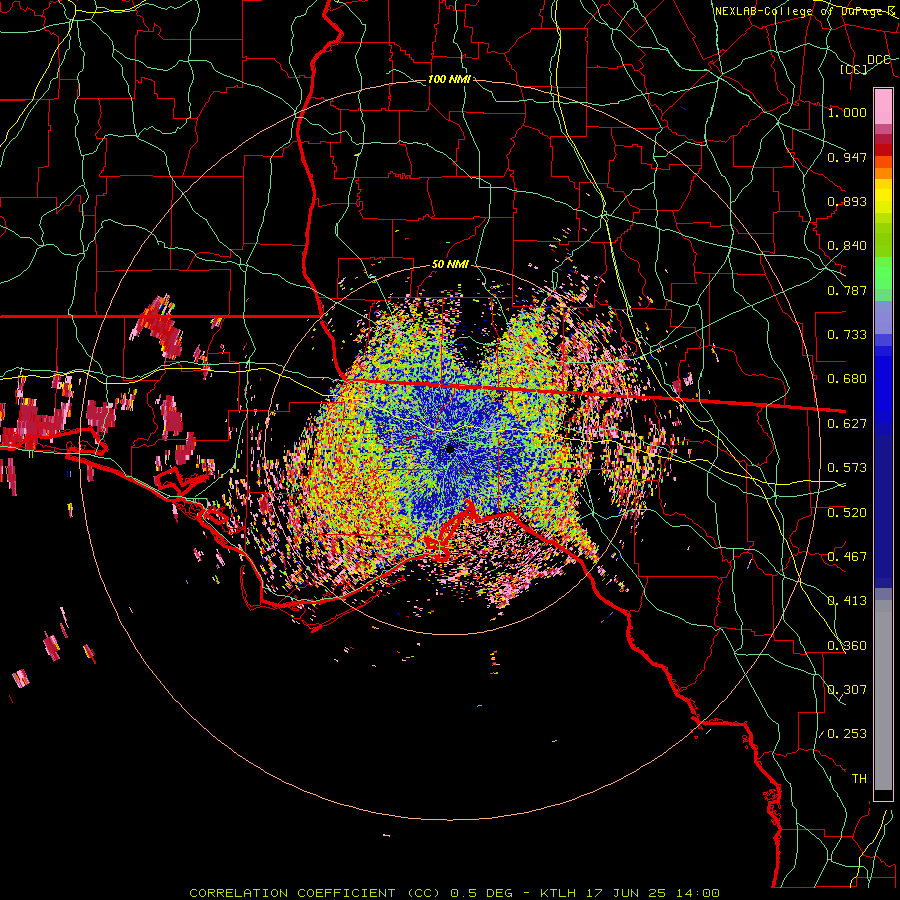Click the 0.307 legend value
The height and width of the screenshot is (900, 900).
click(847, 690)
